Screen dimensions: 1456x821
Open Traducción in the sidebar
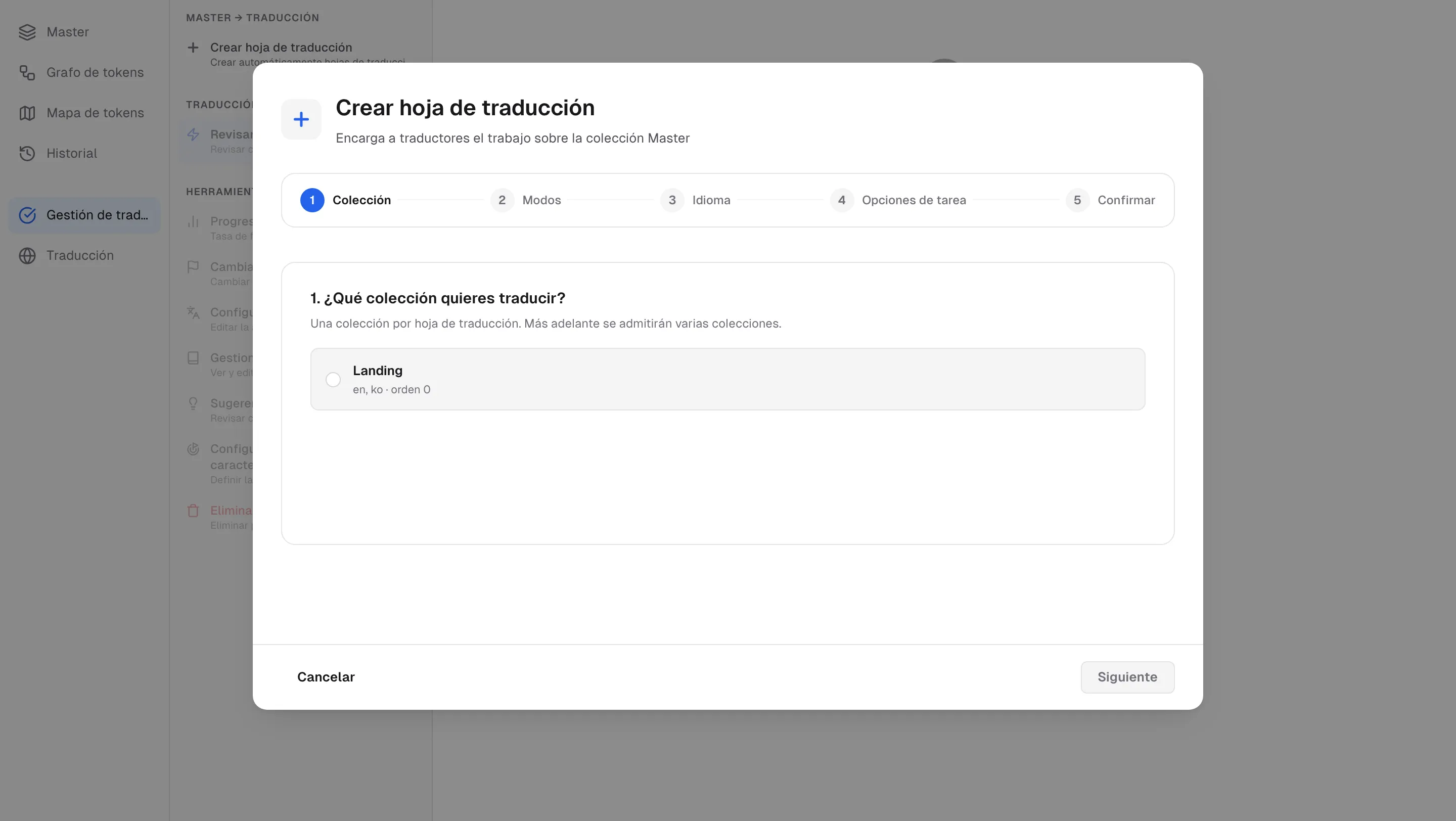(x=84, y=256)
